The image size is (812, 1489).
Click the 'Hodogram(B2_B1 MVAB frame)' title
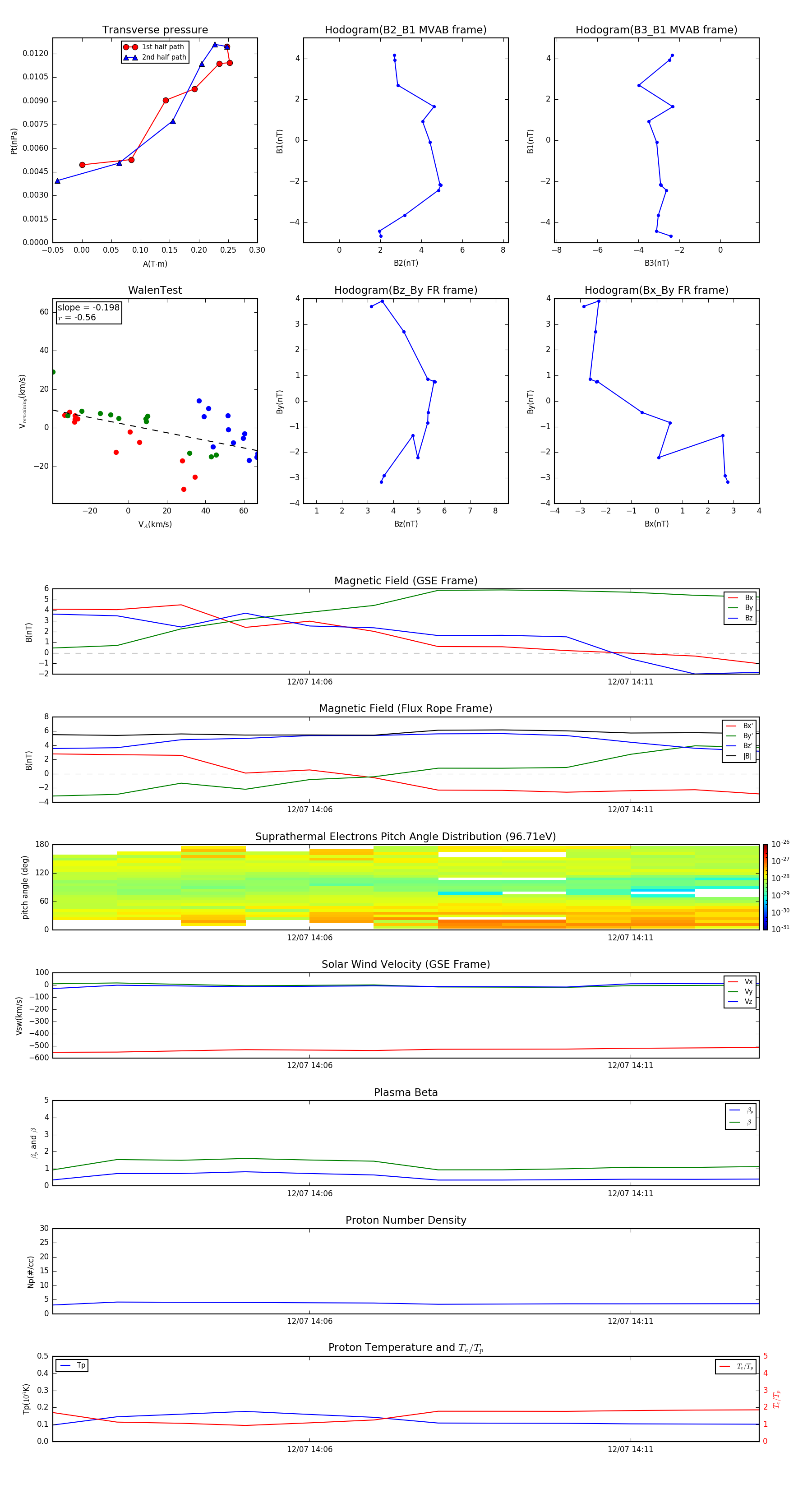point(406,30)
